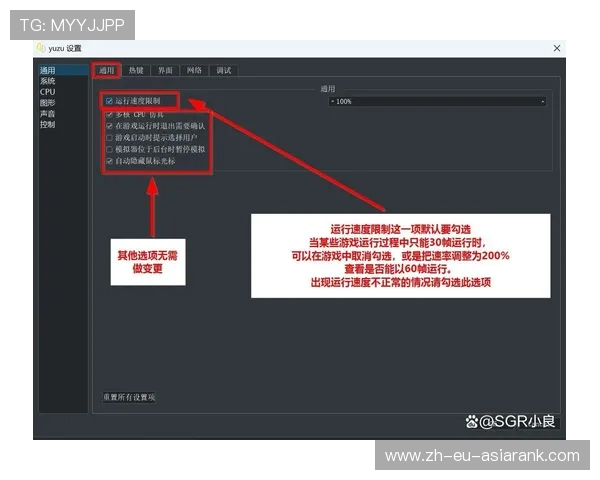
Task: Toggle 在游戏运行时退出需要确认 checkbox
Action: point(109,126)
